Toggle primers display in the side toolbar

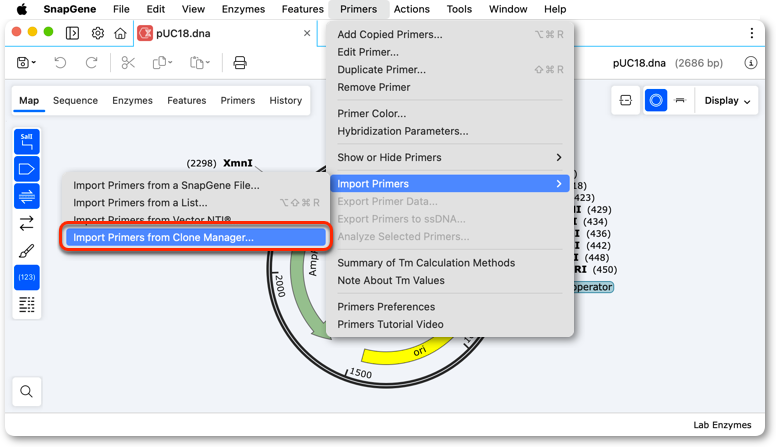(x=27, y=196)
